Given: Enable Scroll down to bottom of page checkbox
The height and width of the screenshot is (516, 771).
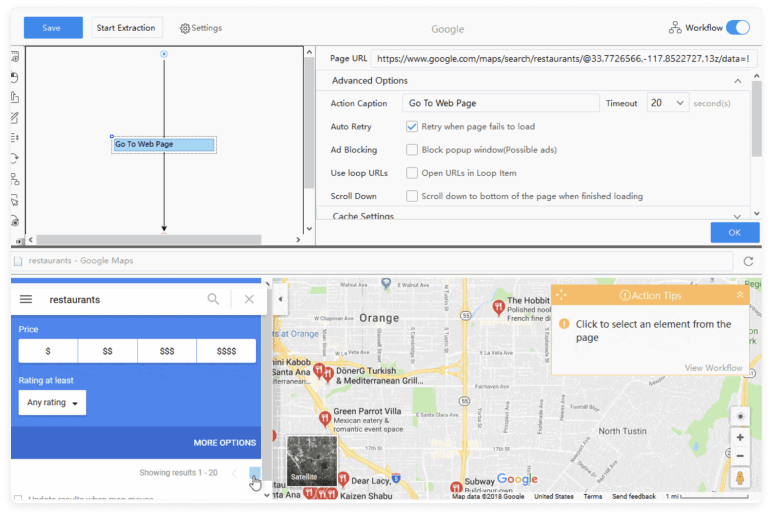Looking at the screenshot, I should [412, 196].
